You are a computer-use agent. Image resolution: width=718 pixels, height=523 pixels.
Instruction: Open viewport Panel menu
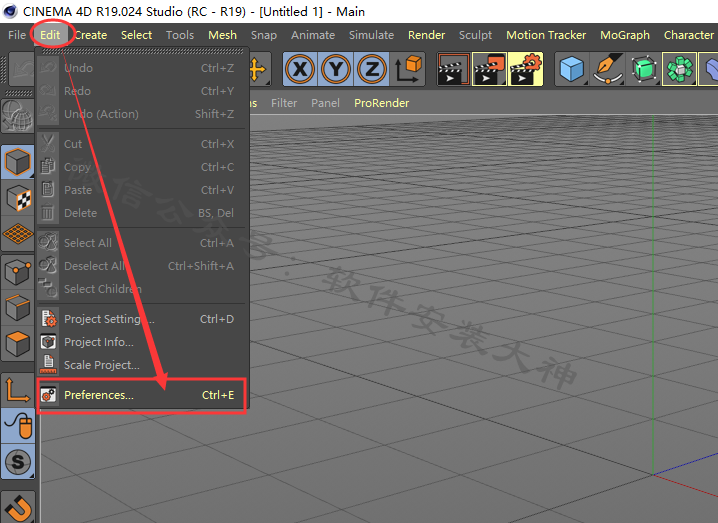[x=325, y=103]
